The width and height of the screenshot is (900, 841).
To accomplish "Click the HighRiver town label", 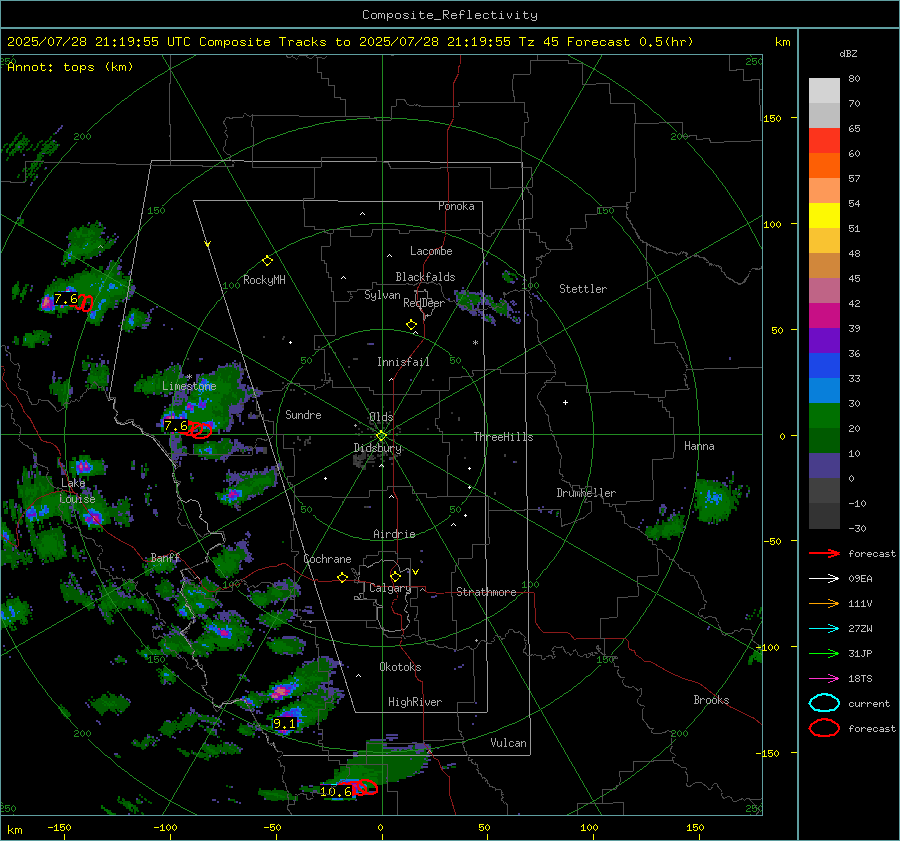I will tap(415, 702).
